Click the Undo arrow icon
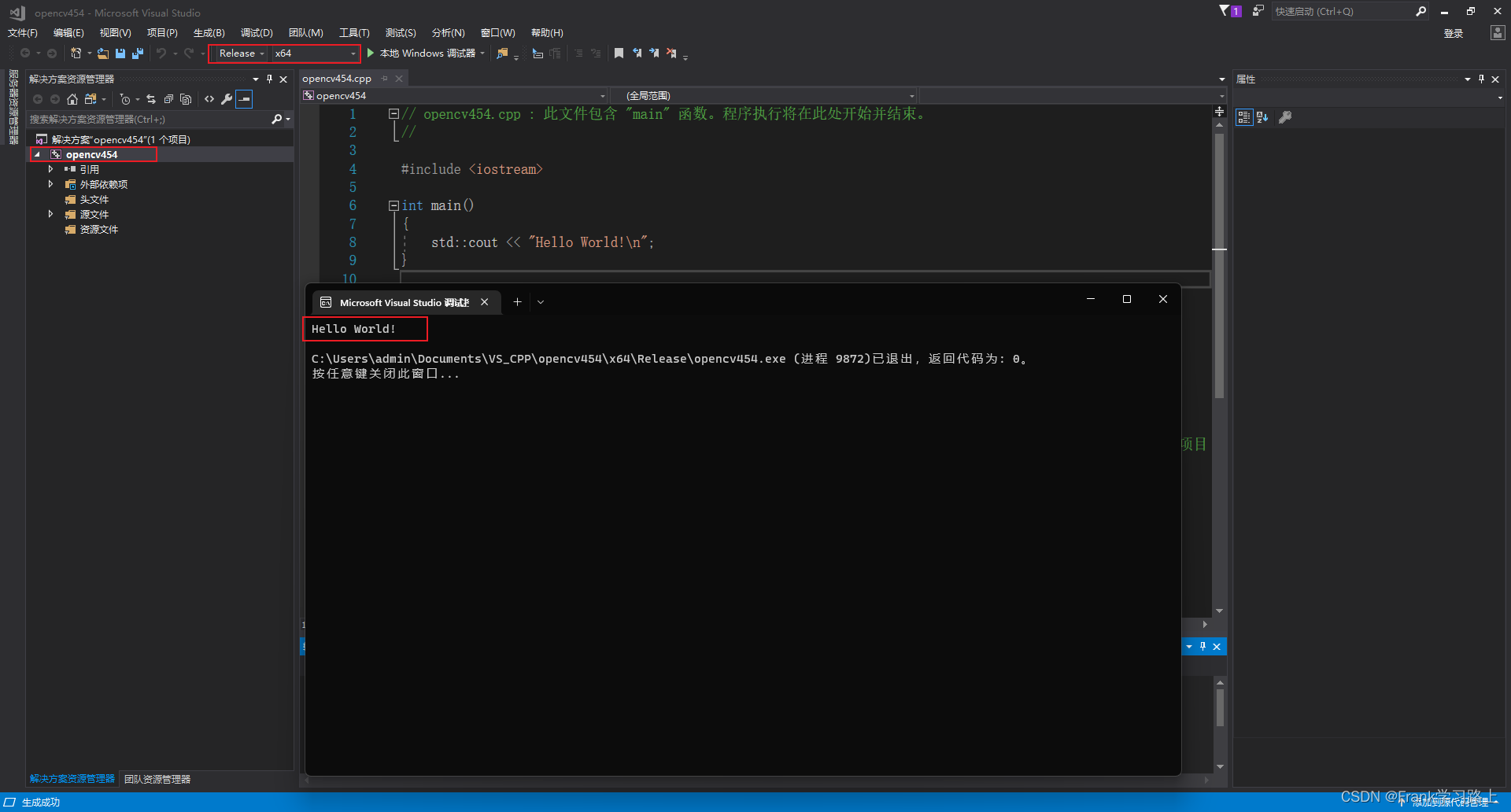The image size is (1511, 812). pyautogui.click(x=161, y=54)
